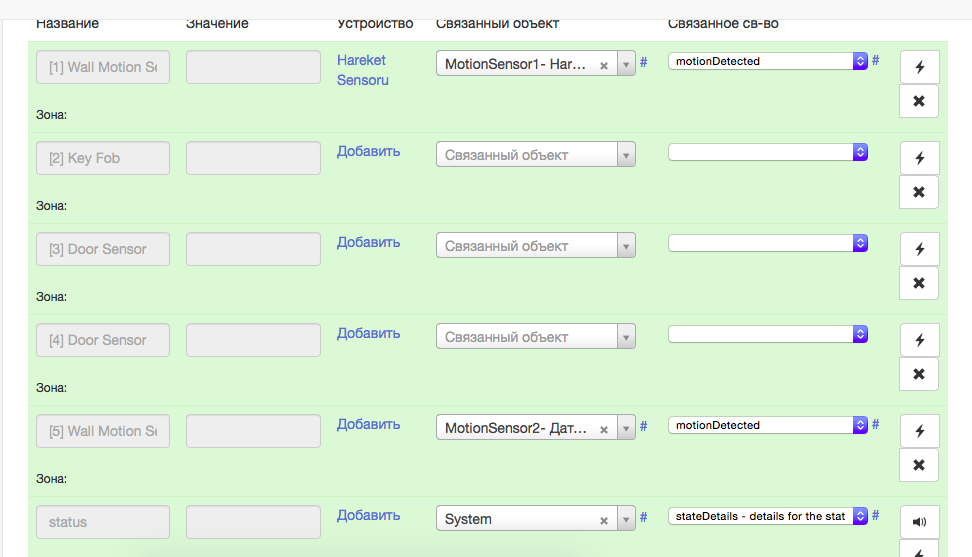The width and height of the screenshot is (972, 557).
Task: Click the speaker icon in status row
Action: [x=919, y=522]
